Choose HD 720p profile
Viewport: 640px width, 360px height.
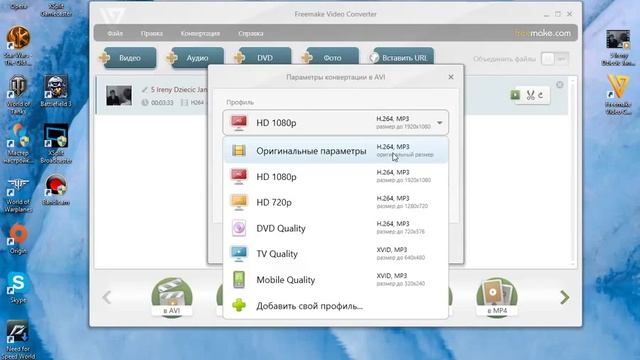tap(336, 202)
